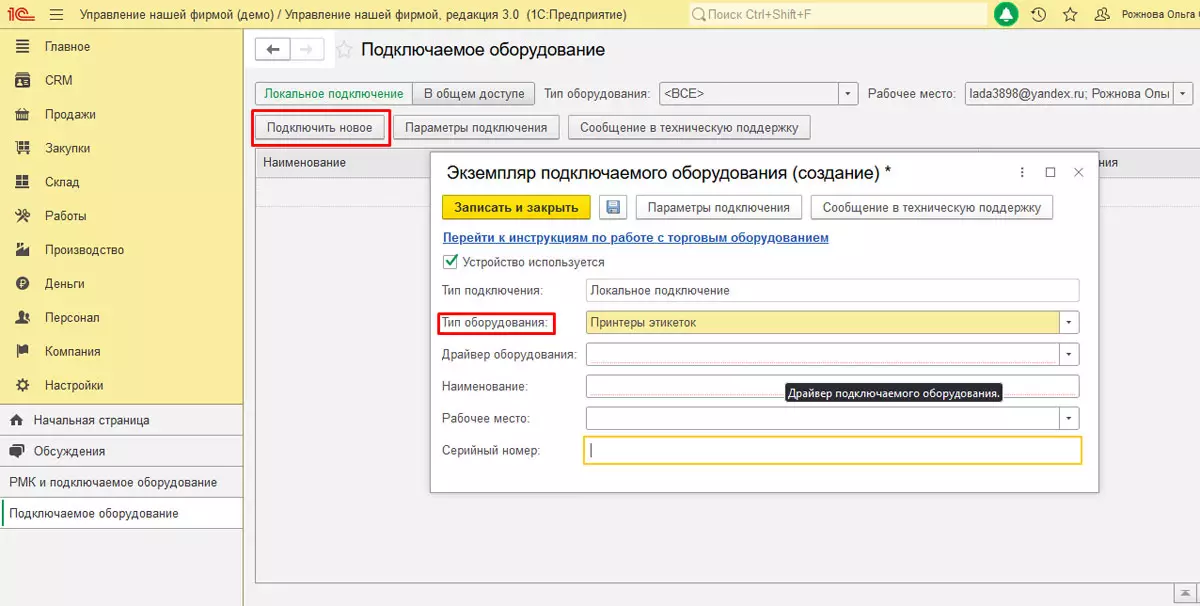
Task: Switch to Начальная страница tab
Action: 121,420
